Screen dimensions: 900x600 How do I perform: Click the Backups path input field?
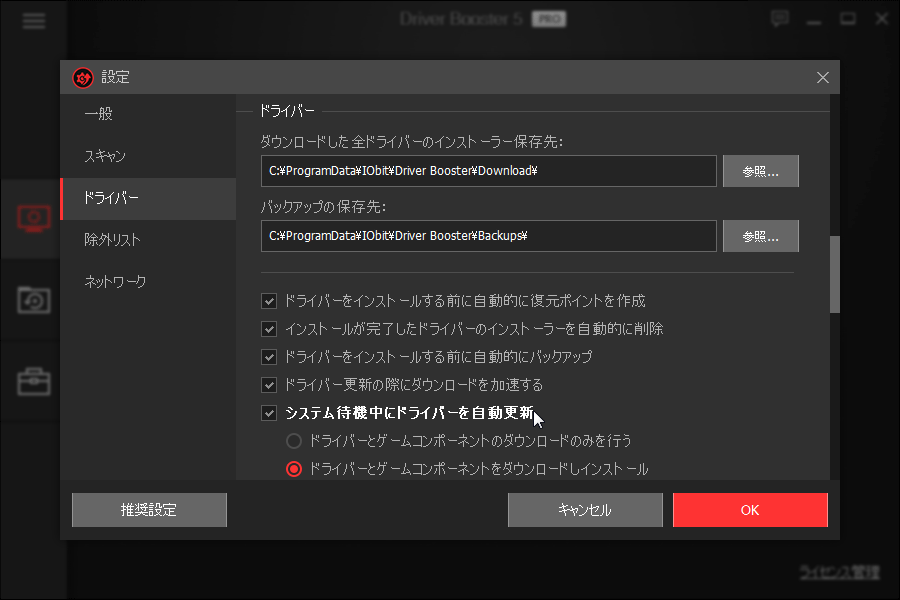(488, 236)
